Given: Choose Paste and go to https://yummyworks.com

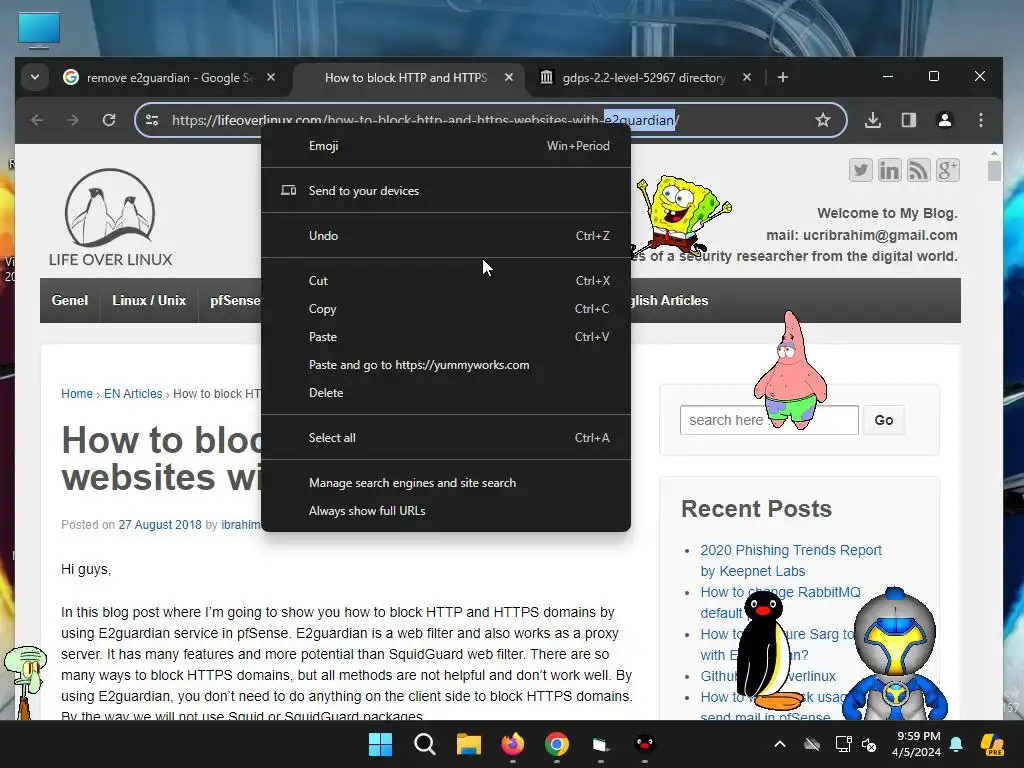Looking at the screenshot, I should [446, 365].
